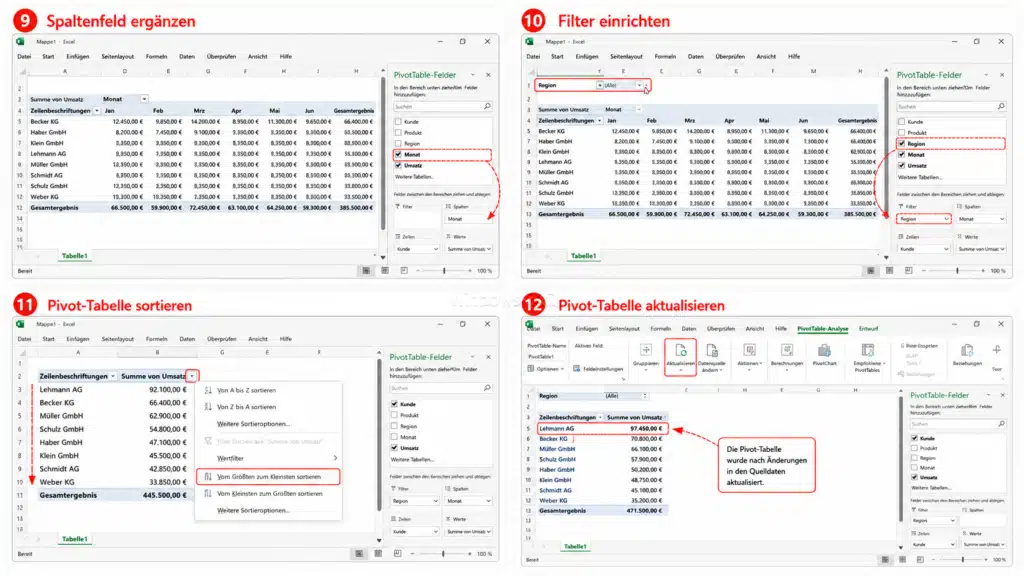Click Beziehungen icon in step 12 ribbon
Image resolution: width=1024 pixels, height=576 pixels.
[x=967, y=351]
